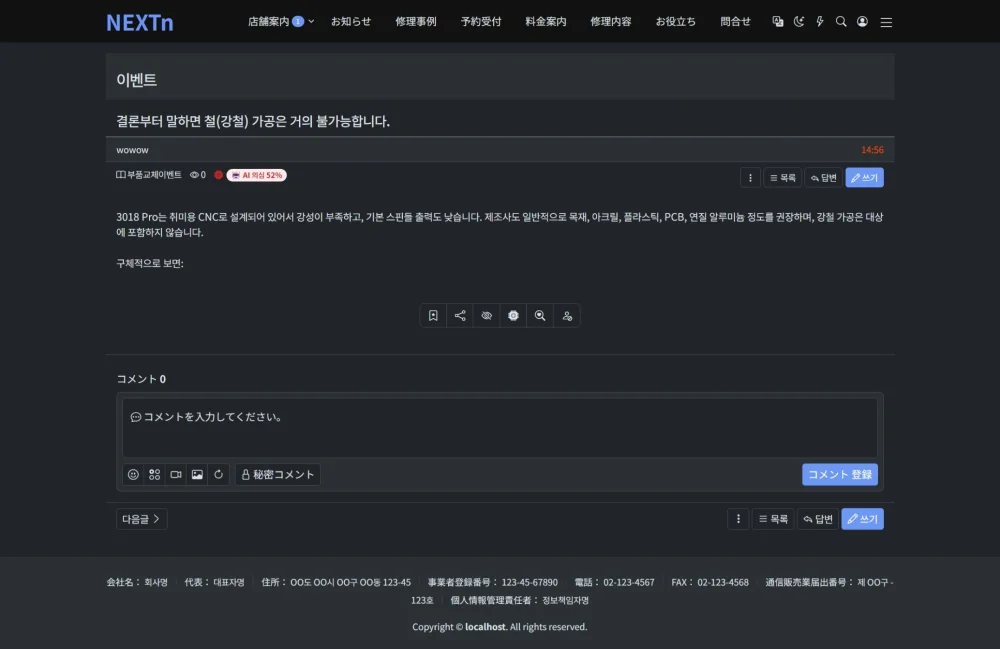Click the lightning bolt icon in header
Viewport: 1000px width, 649px height.
(x=820, y=22)
